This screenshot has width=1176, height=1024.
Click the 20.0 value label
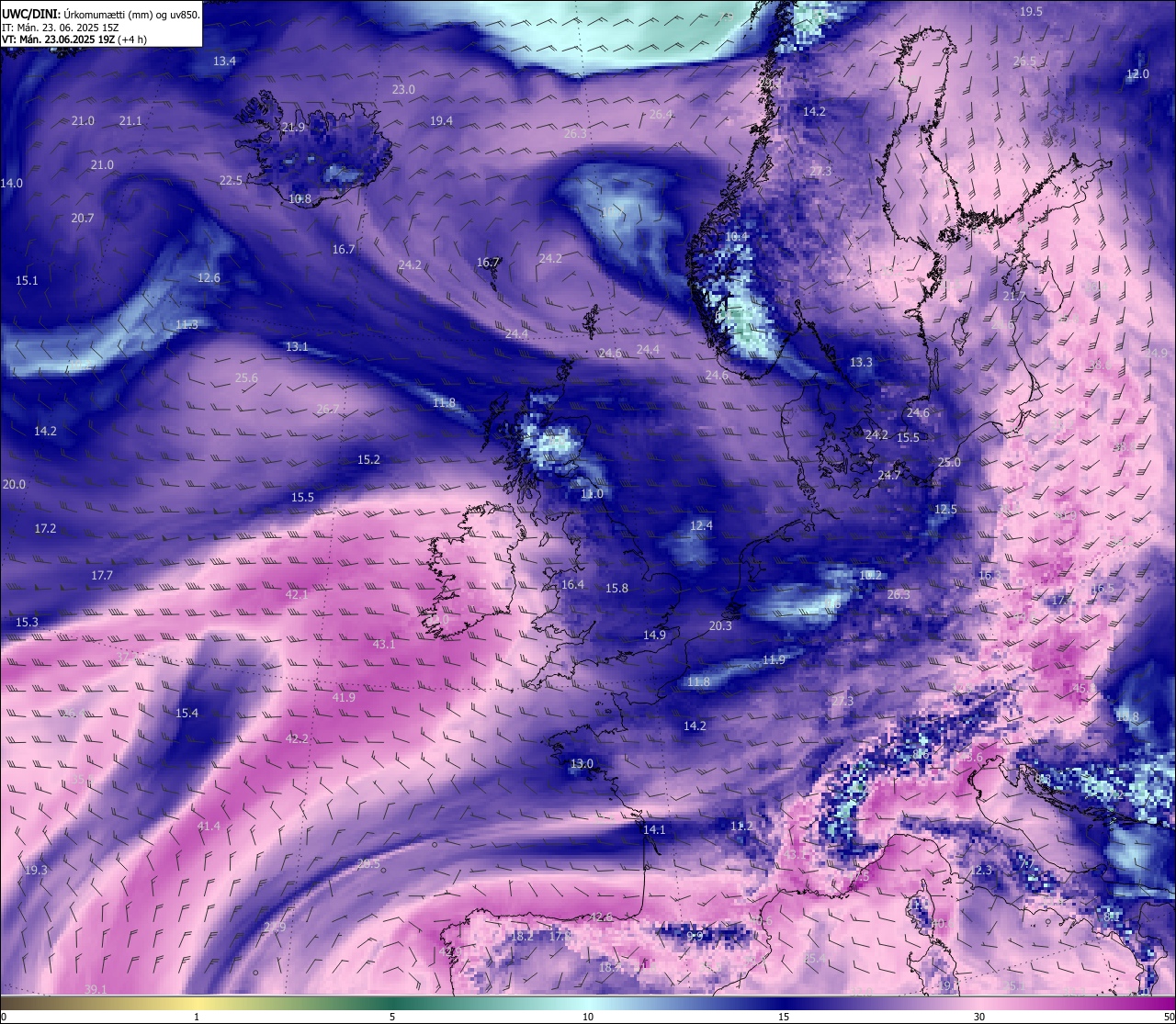pyautogui.click(x=14, y=484)
